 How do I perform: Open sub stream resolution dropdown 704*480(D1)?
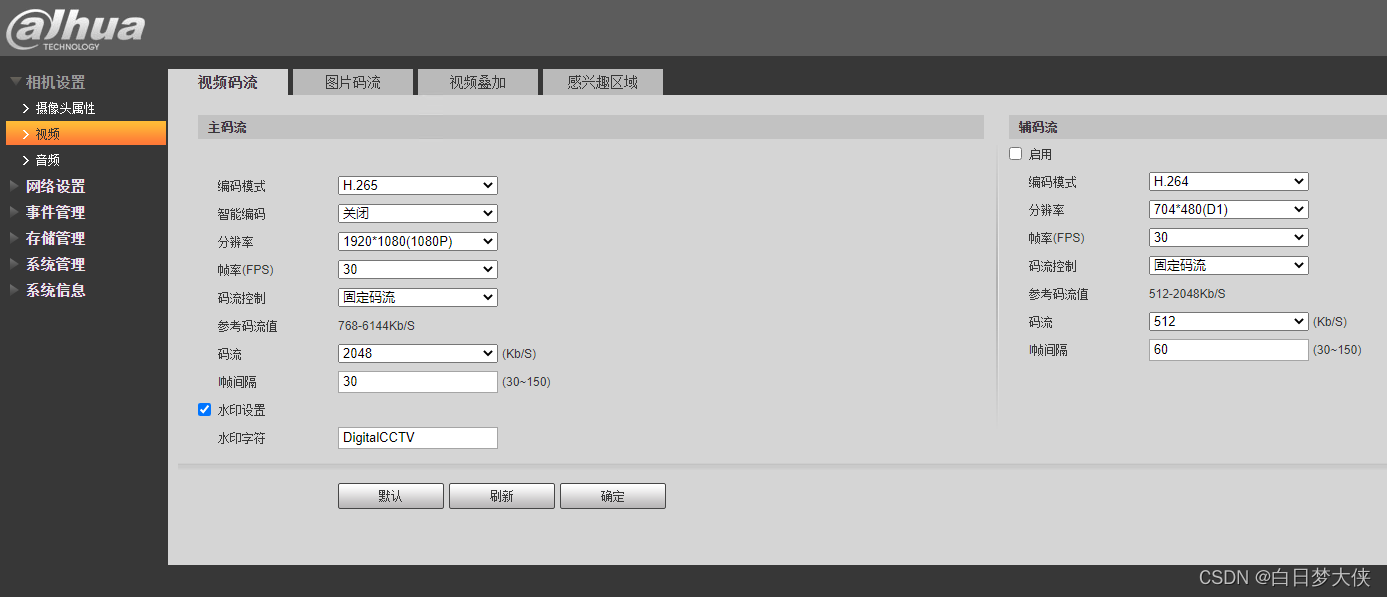pos(1229,209)
